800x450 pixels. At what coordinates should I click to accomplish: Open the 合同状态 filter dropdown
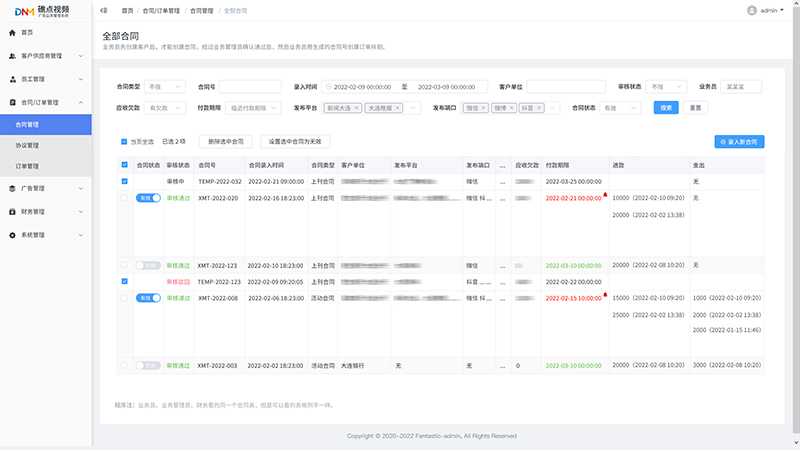coord(620,108)
